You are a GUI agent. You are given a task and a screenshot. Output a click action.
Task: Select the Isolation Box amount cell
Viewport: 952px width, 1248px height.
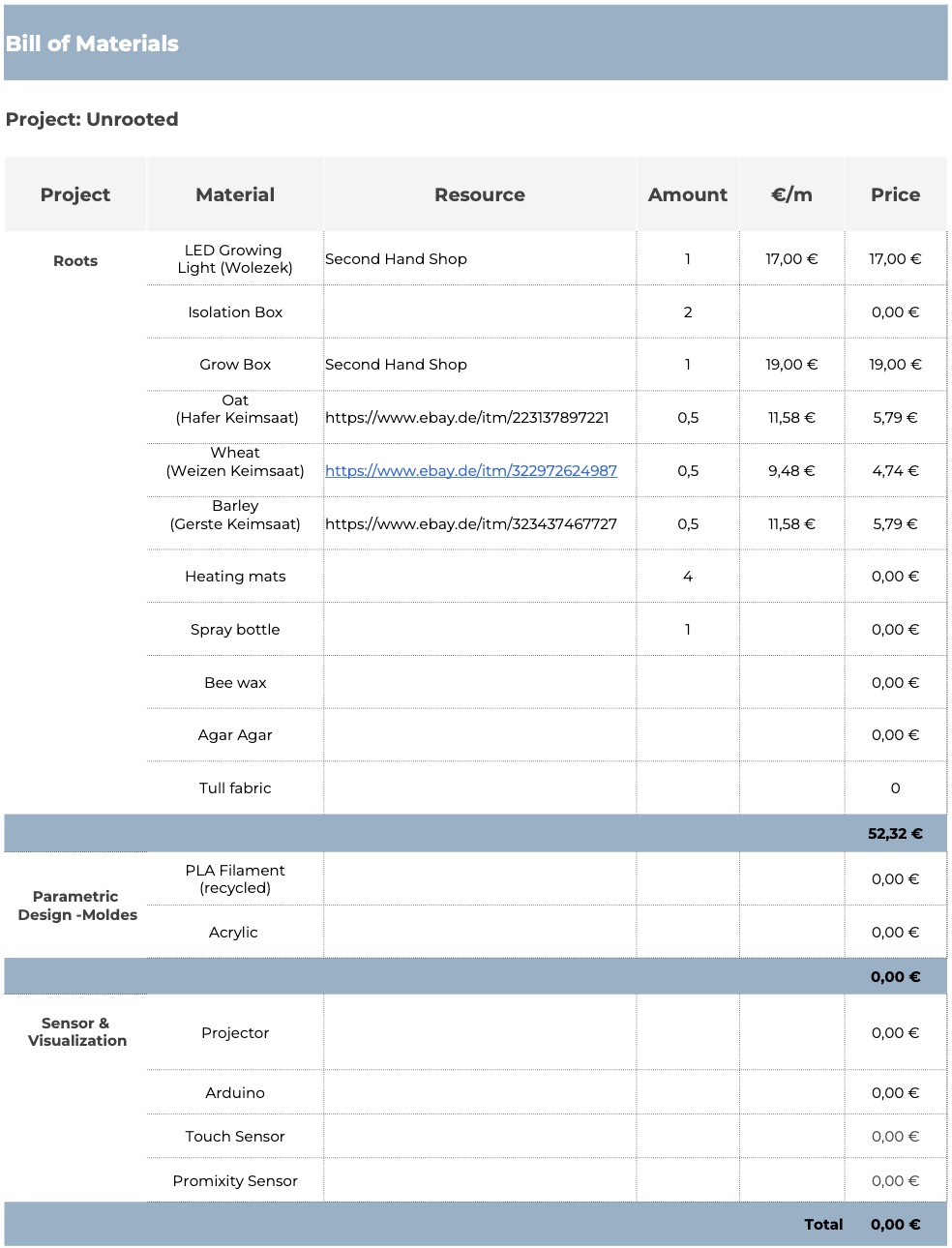(687, 312)
